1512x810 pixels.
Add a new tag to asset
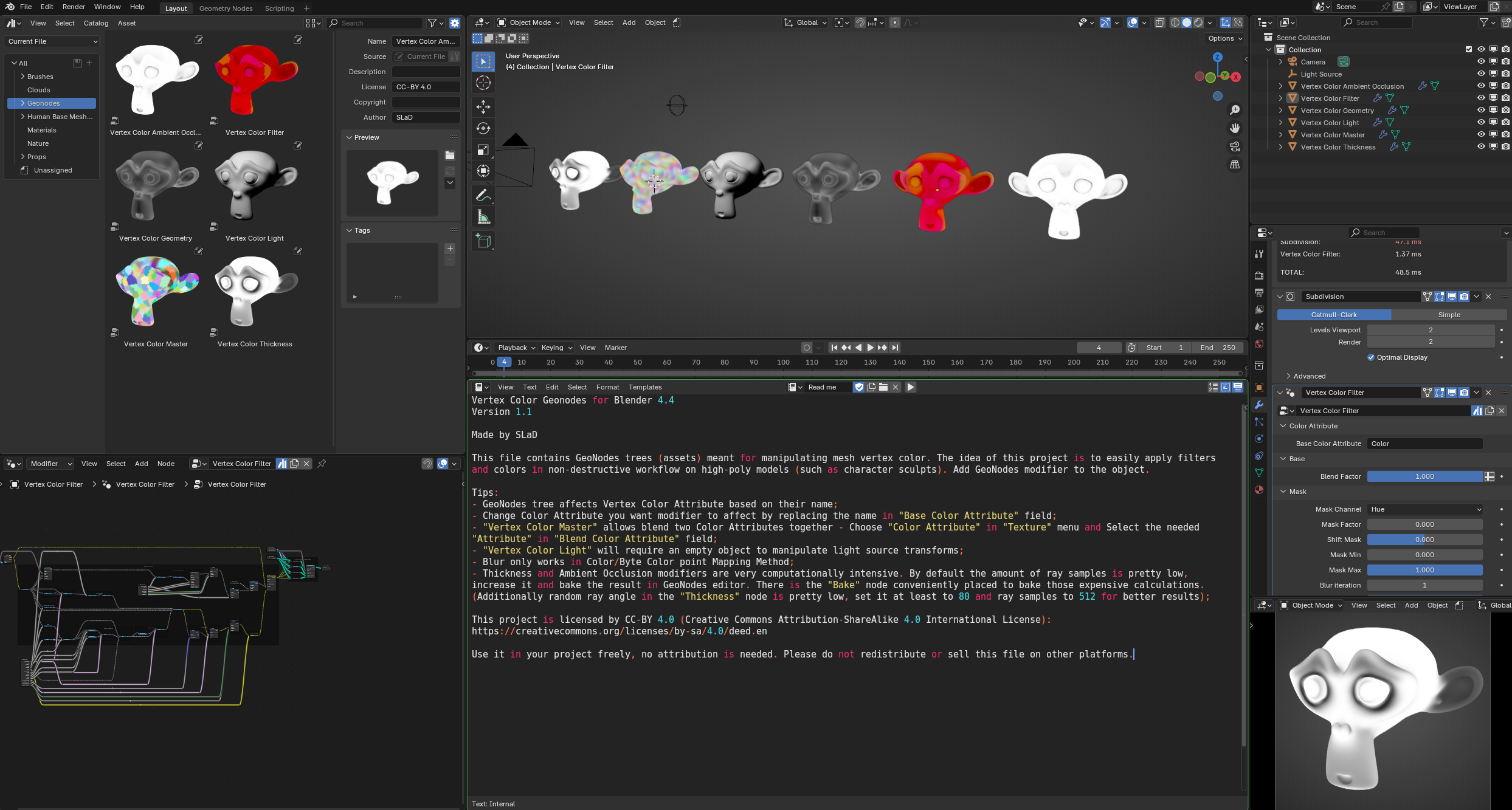tap(450, 249)
